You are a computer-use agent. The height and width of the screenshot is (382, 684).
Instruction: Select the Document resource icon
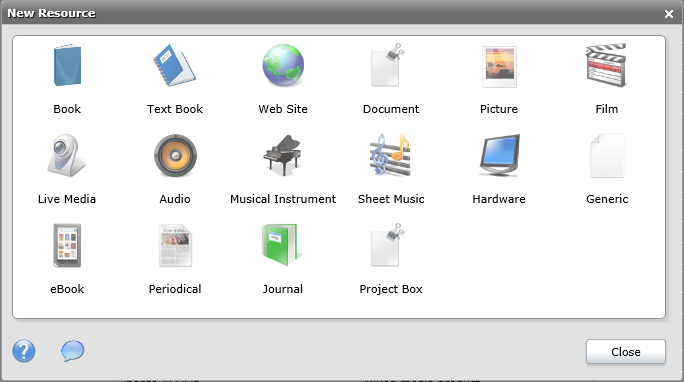point(388,65)
